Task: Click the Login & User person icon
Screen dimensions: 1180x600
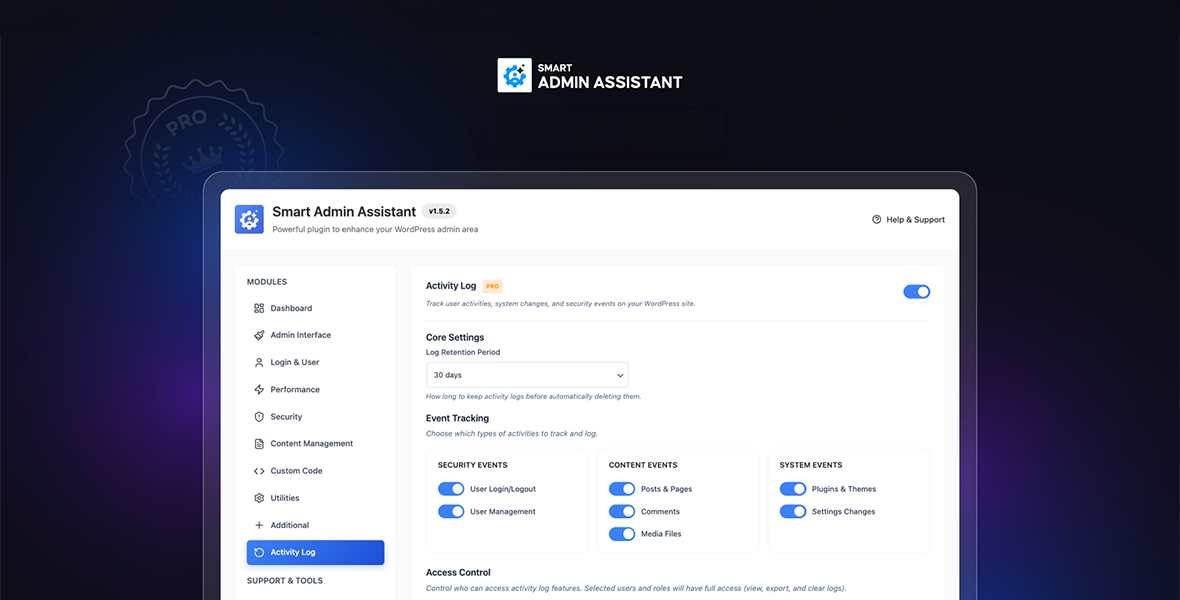Action: (259, 362)
